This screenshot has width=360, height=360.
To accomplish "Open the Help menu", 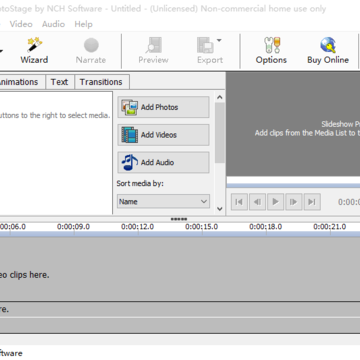I will [x=83, y=24].
